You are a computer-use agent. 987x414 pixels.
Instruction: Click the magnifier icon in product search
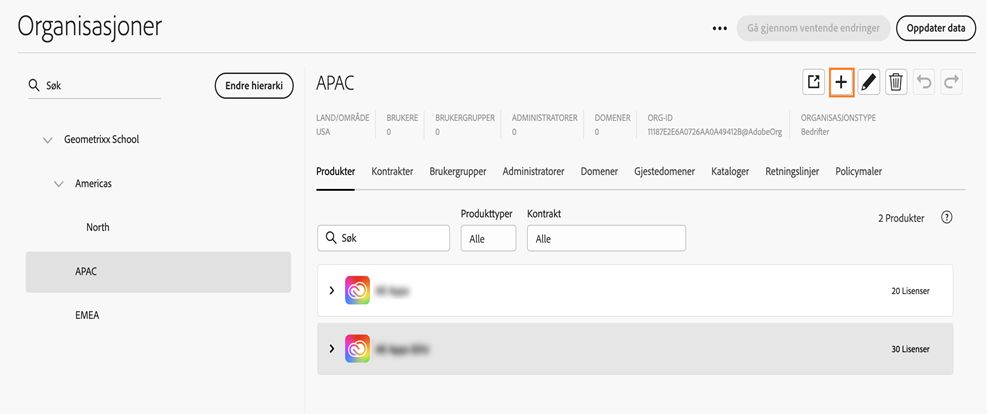pyautogui.click(x=331, y=238)
